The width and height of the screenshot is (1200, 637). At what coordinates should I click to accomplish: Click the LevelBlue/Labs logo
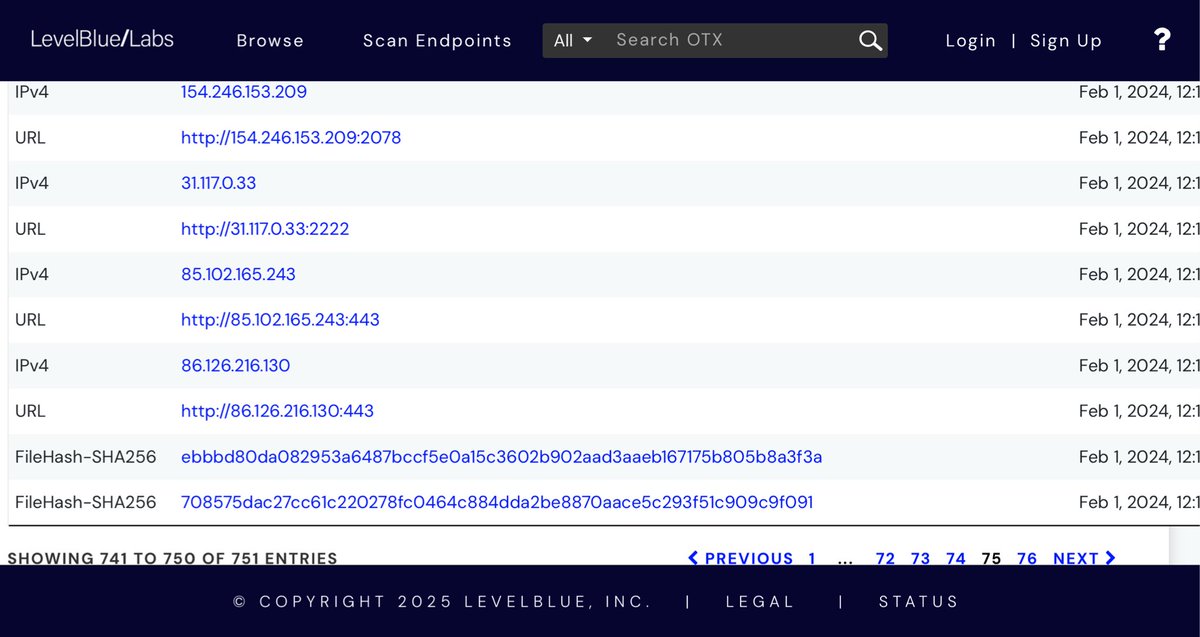(x=102, y=40)
